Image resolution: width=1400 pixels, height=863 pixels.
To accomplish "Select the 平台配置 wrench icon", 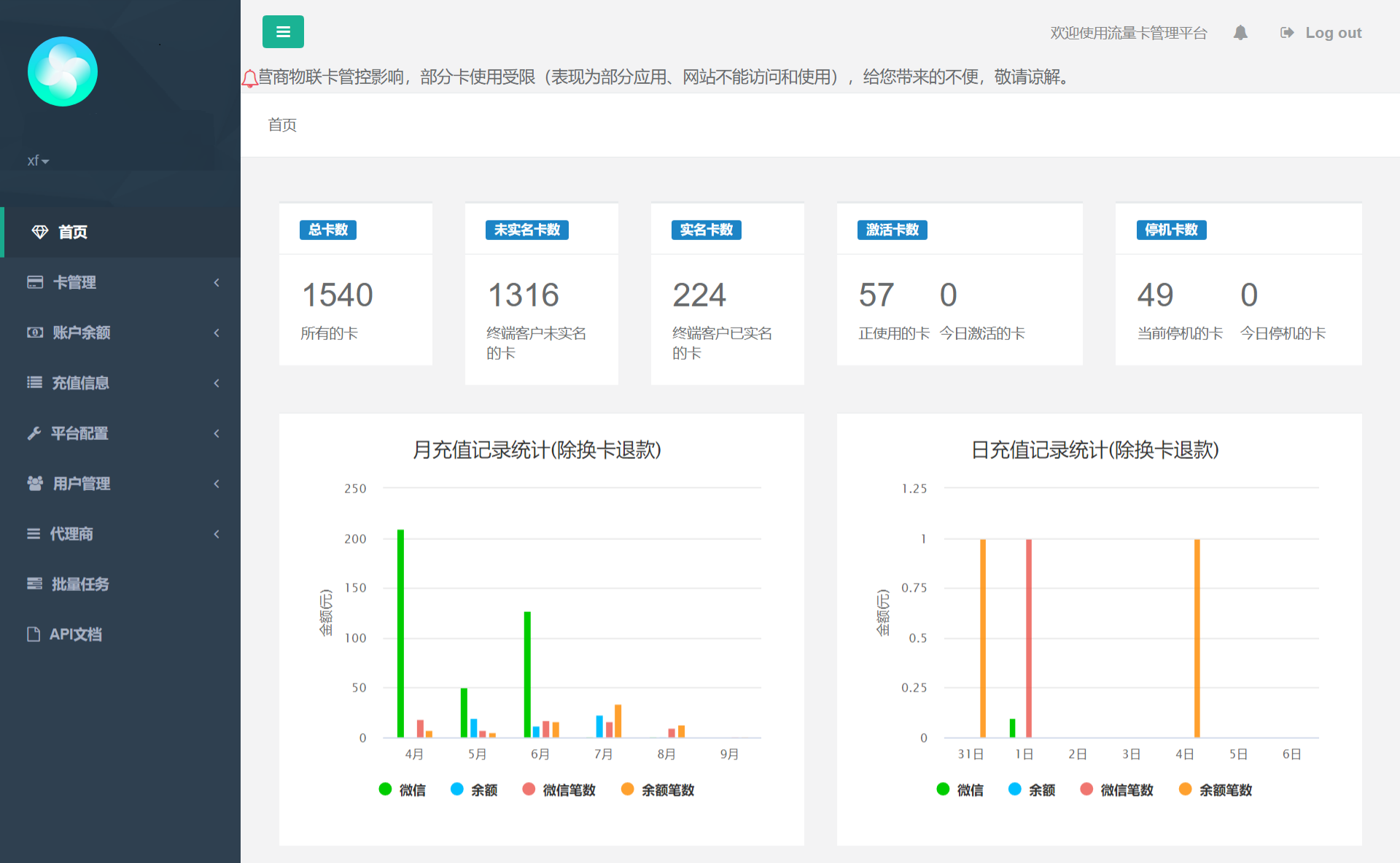I will pos(35,433).
